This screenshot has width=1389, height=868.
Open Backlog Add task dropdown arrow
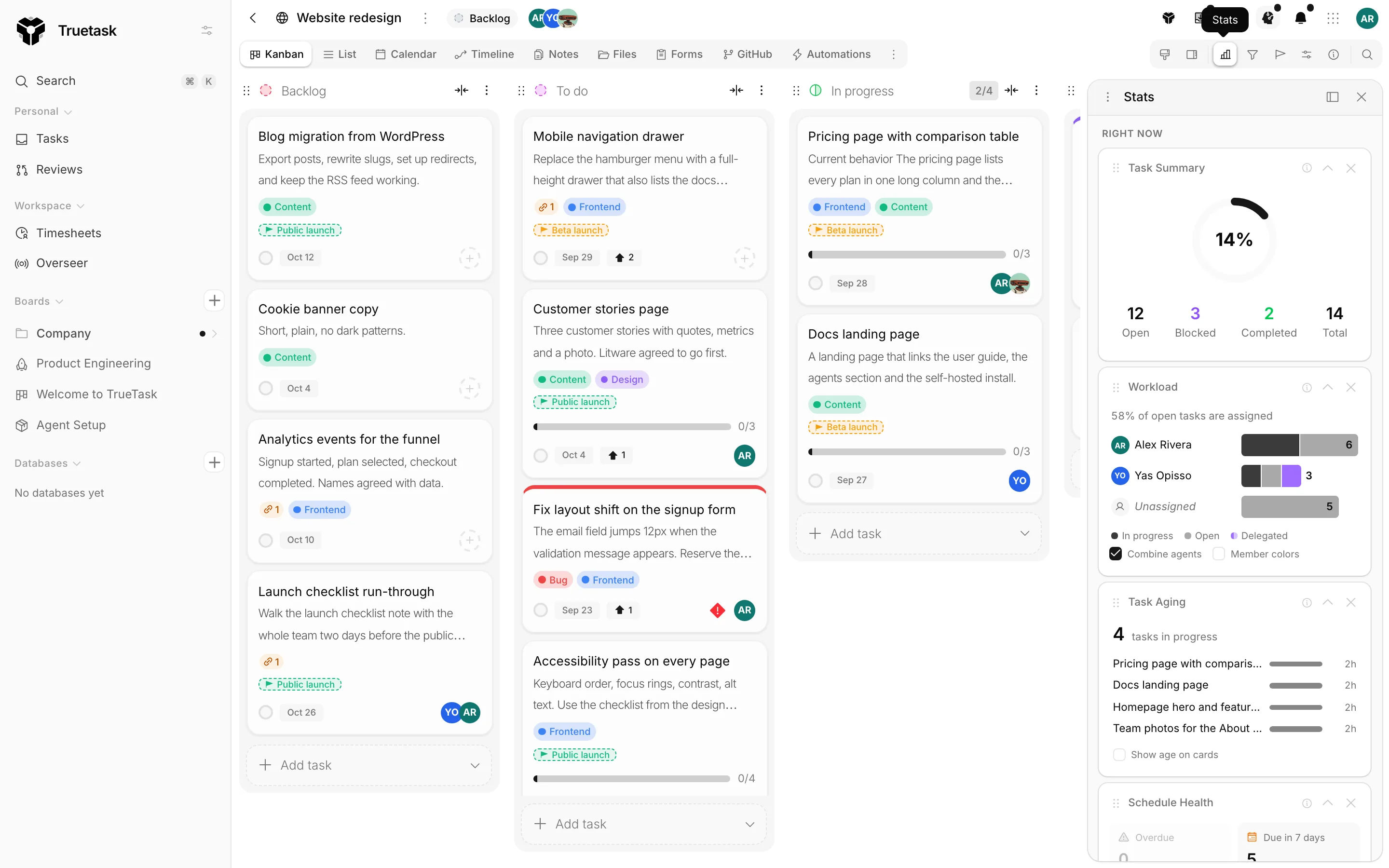pyautogui.click(x=475, y=765)
